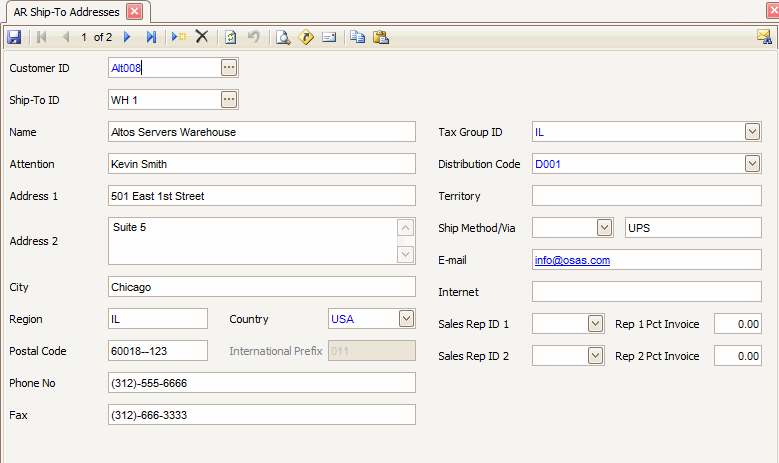Click the envelope icon at toolbar right
This screenshot has width=779, height=463.
click(764, 37)
